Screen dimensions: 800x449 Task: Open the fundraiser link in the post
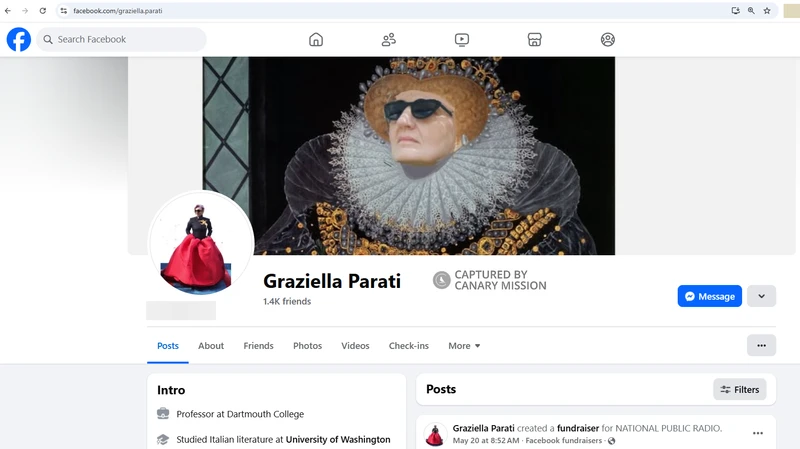pyautogui.click(x=578, y=428)
